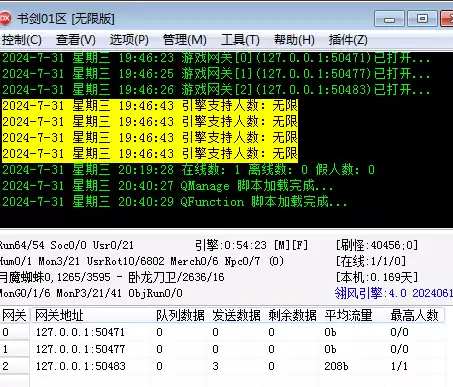The height and width of the screenshot is (387, 453).
Task: Click sent data value 3 cell
Action: (215, 366)
